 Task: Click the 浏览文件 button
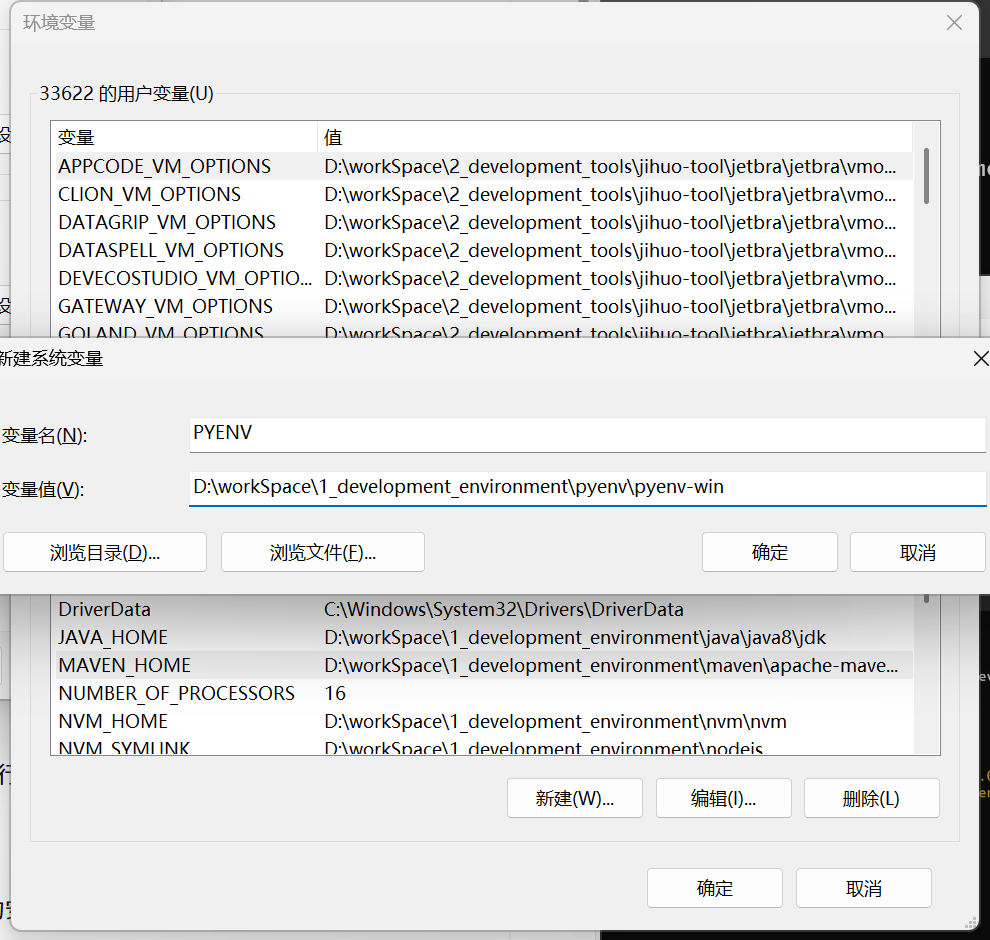322,552
